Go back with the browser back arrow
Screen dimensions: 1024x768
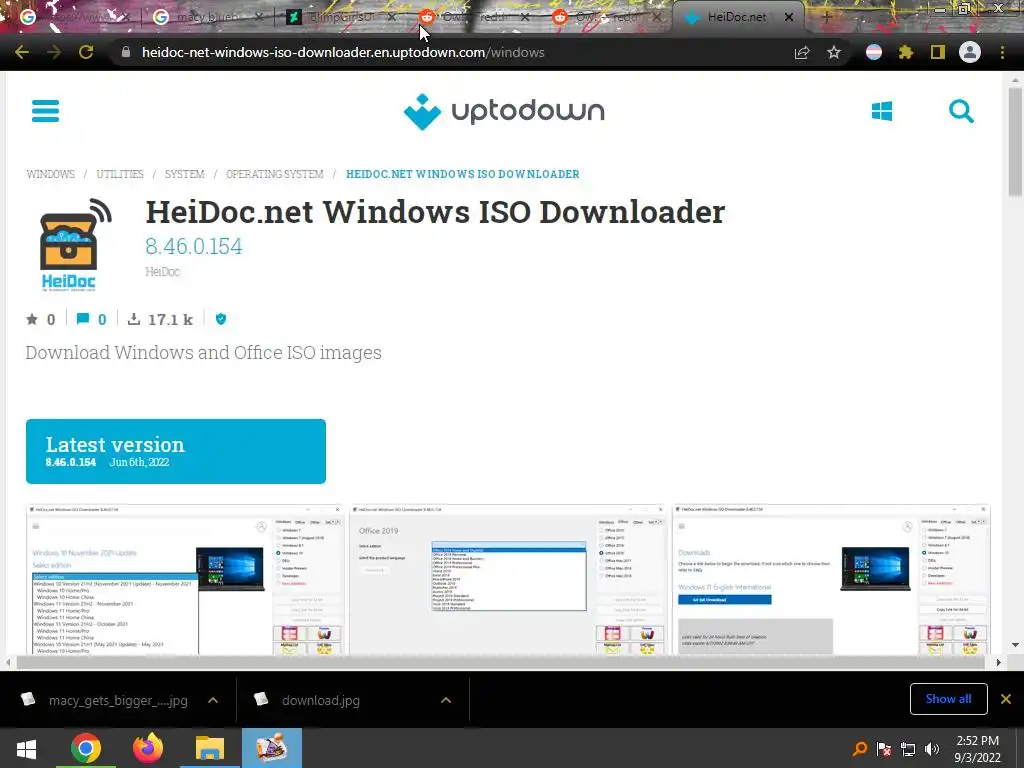[x=22, y=52]
